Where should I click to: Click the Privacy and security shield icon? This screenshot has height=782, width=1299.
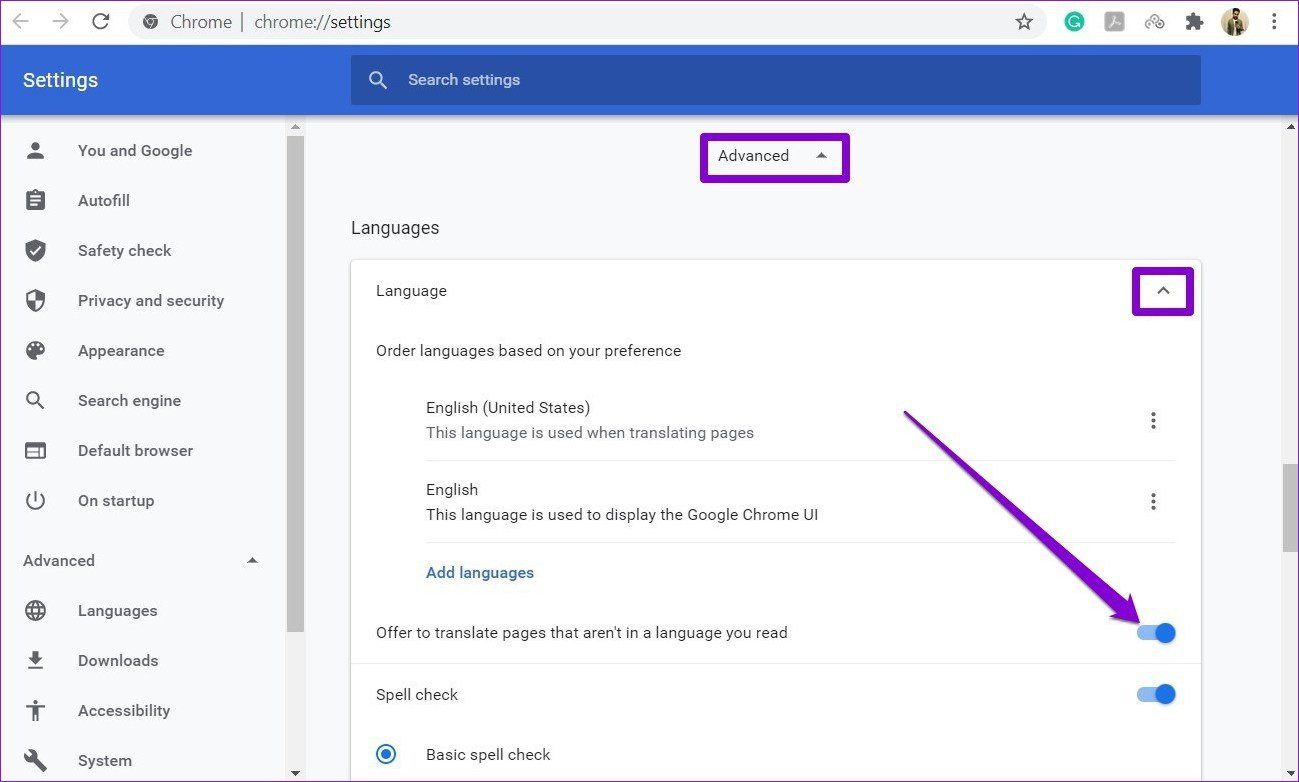(x=36, y=301)
